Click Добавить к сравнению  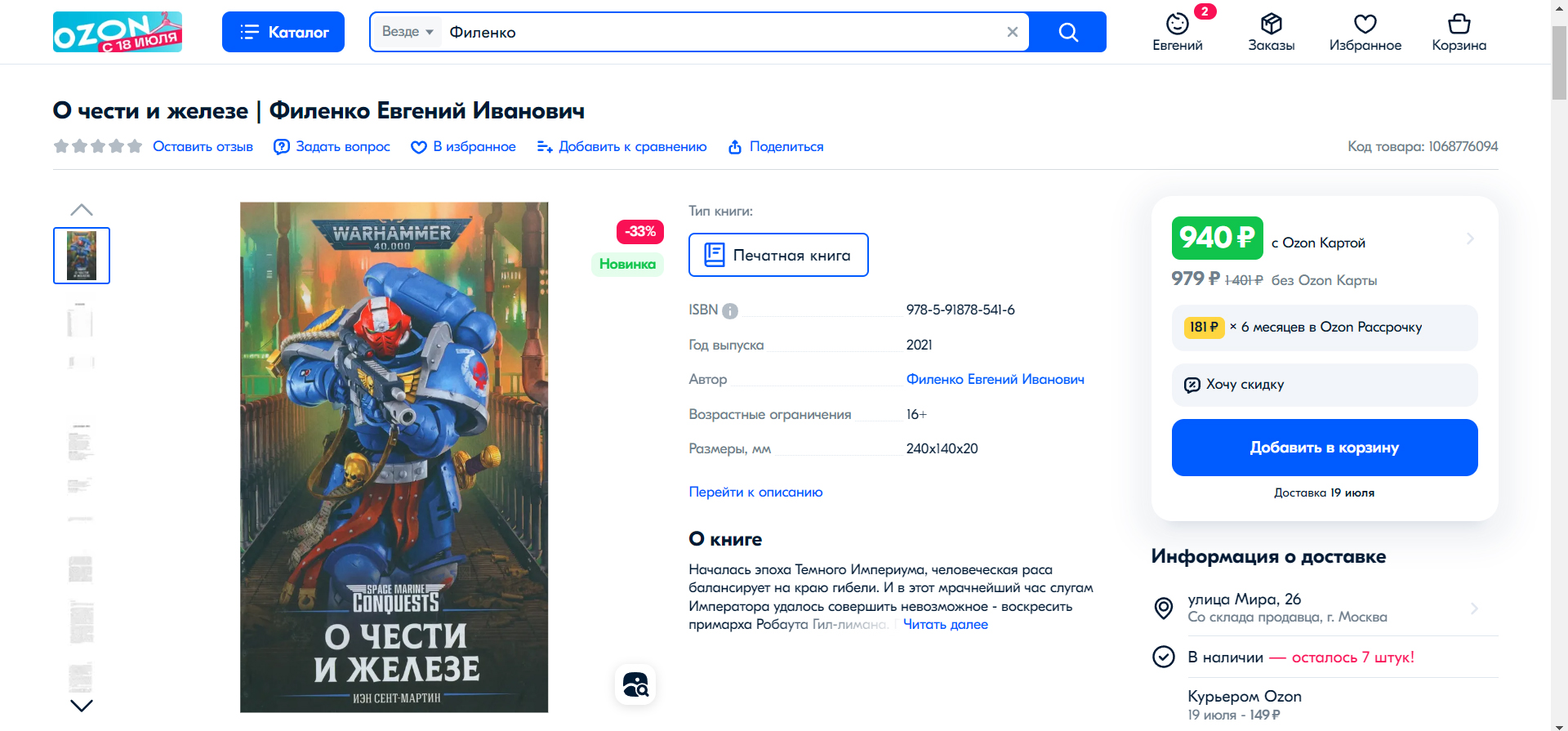[x=621, y=147]
